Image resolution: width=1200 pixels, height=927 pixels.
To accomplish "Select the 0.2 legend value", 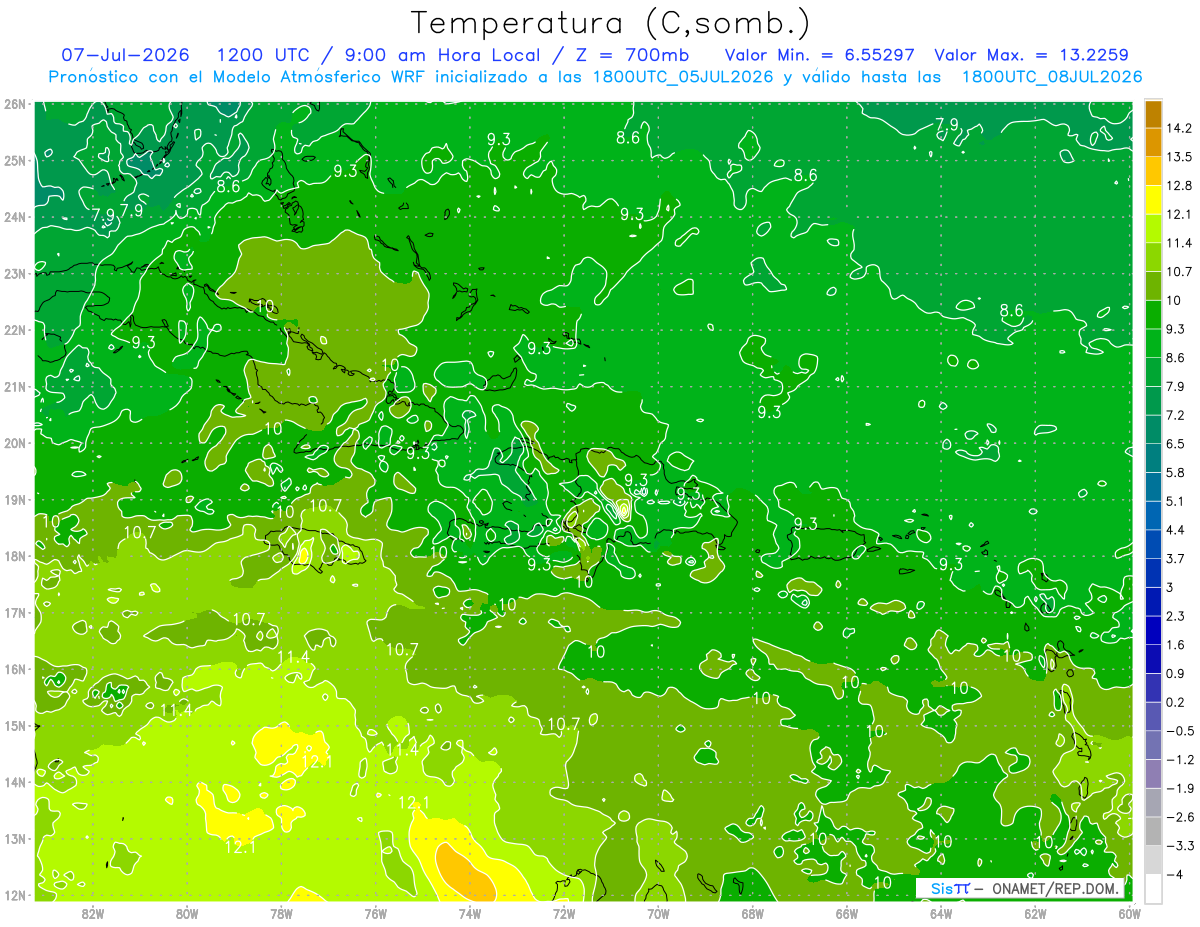I will [1176, 702].
